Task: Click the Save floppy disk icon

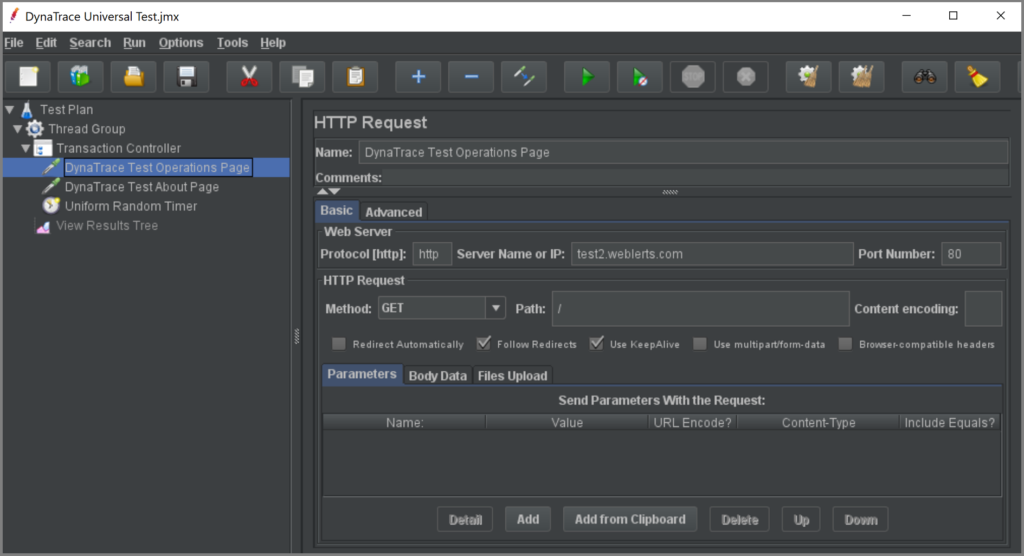Action: [186, 77]
